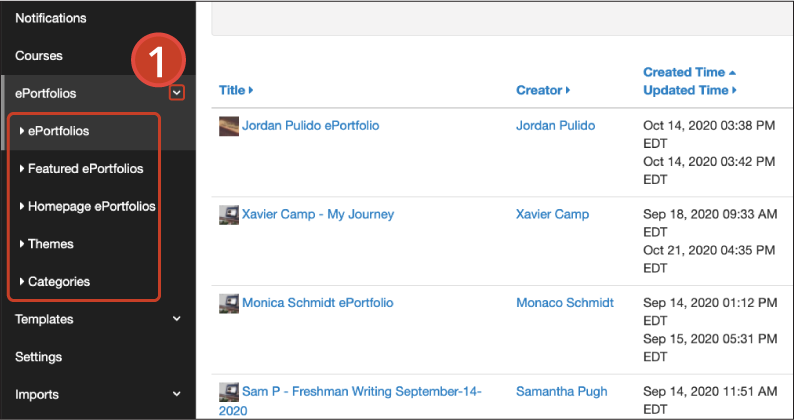Select Featured ePortfolios submenu item
The height and width of the screenshot is (420, 794).
[x=86, y=168]
